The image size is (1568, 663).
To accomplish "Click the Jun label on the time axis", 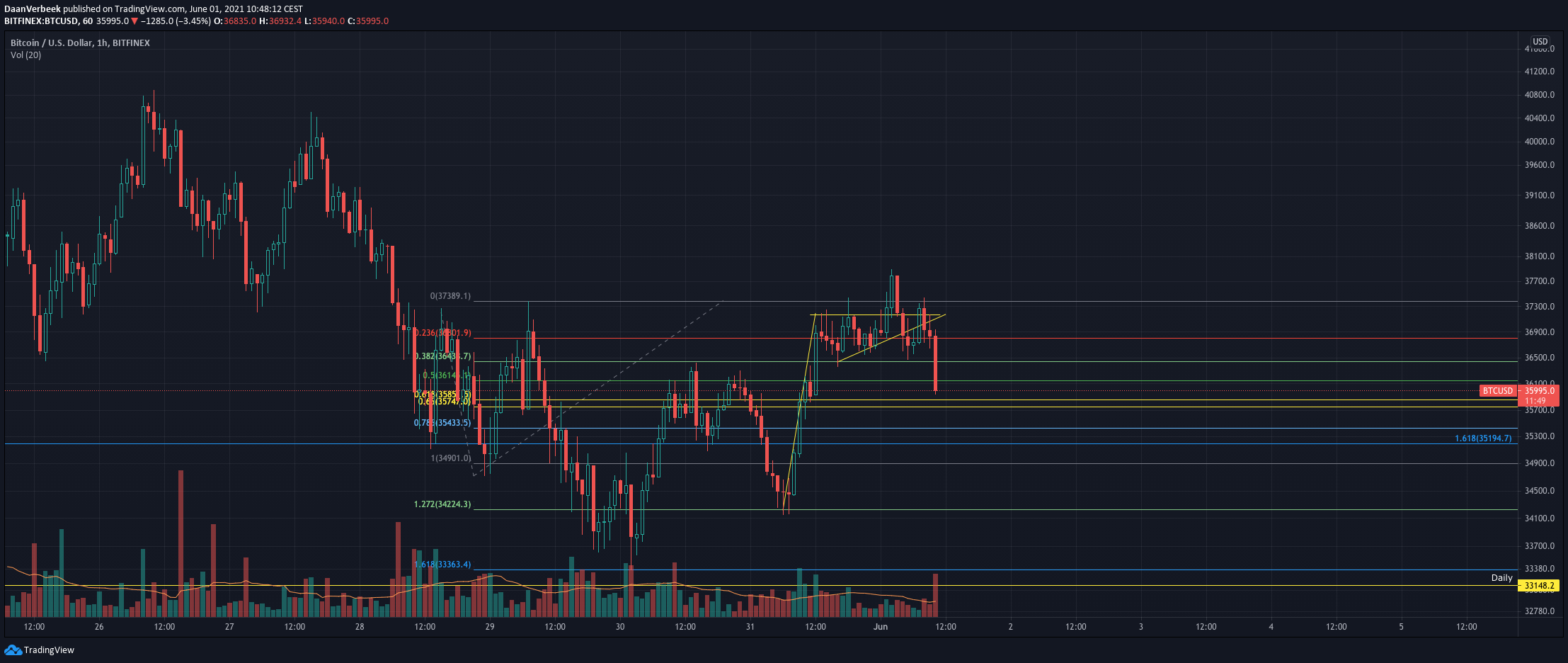I will (881, 627).
